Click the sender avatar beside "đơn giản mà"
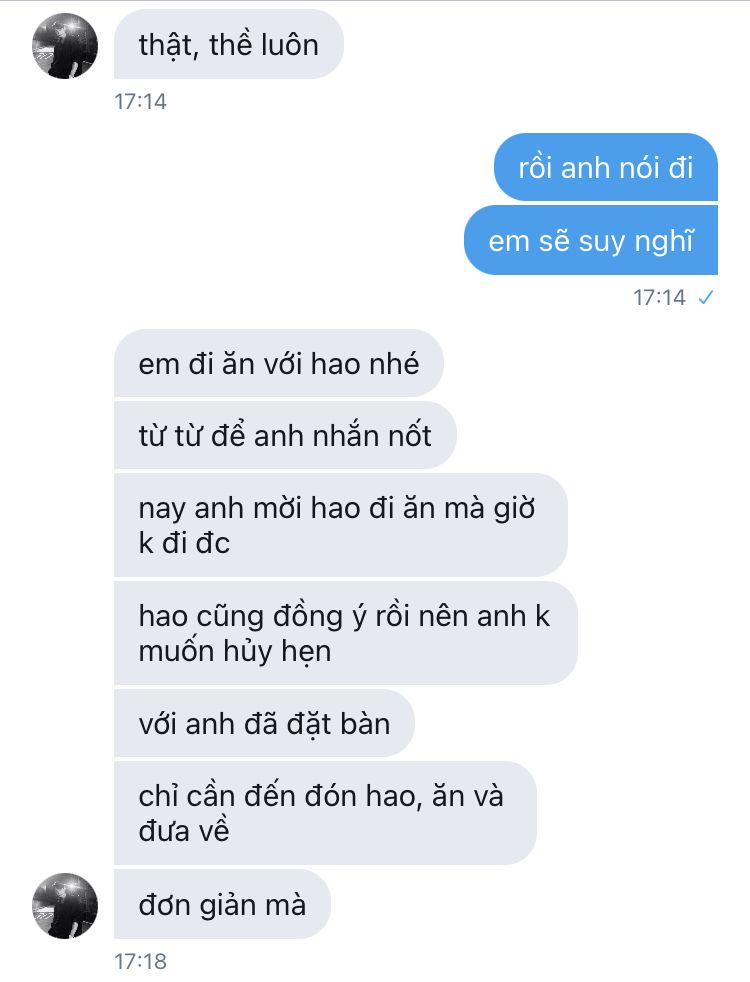 coord(65,906)
